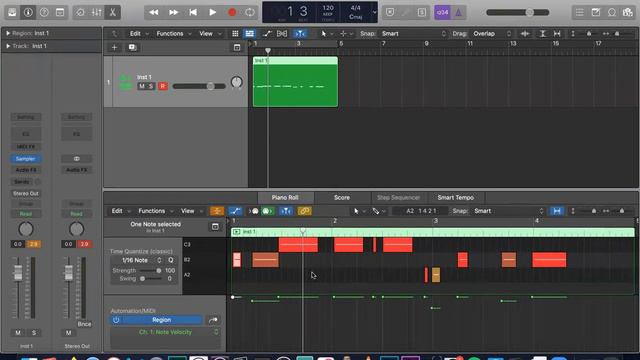640x360 pixels.
Task: Switch to the Smart Tempo tab
Action: (456, 198)
